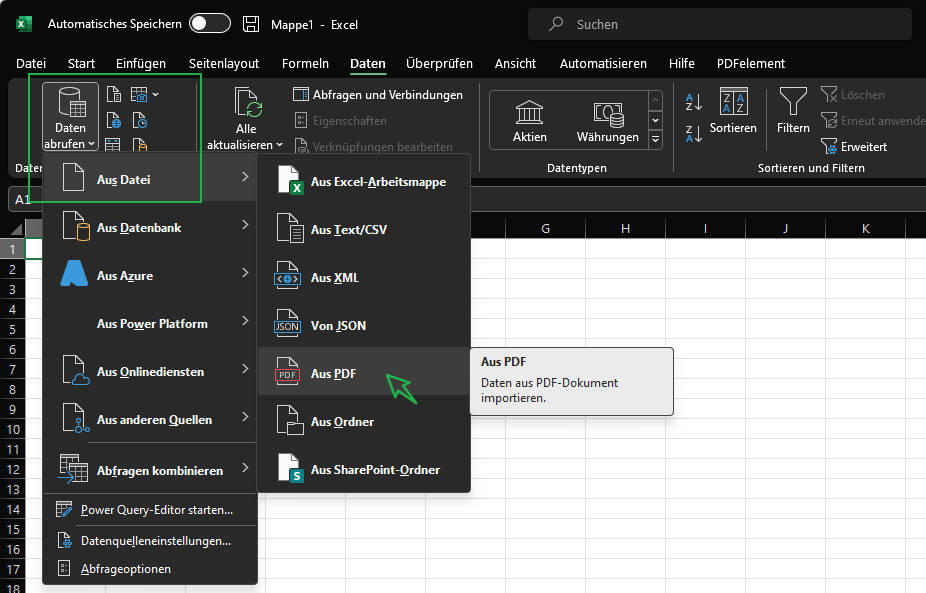Open the Aus Onlinediensten submenu
Image resolution: width=926 pixels, height=593 pixels.
point(151,371)
